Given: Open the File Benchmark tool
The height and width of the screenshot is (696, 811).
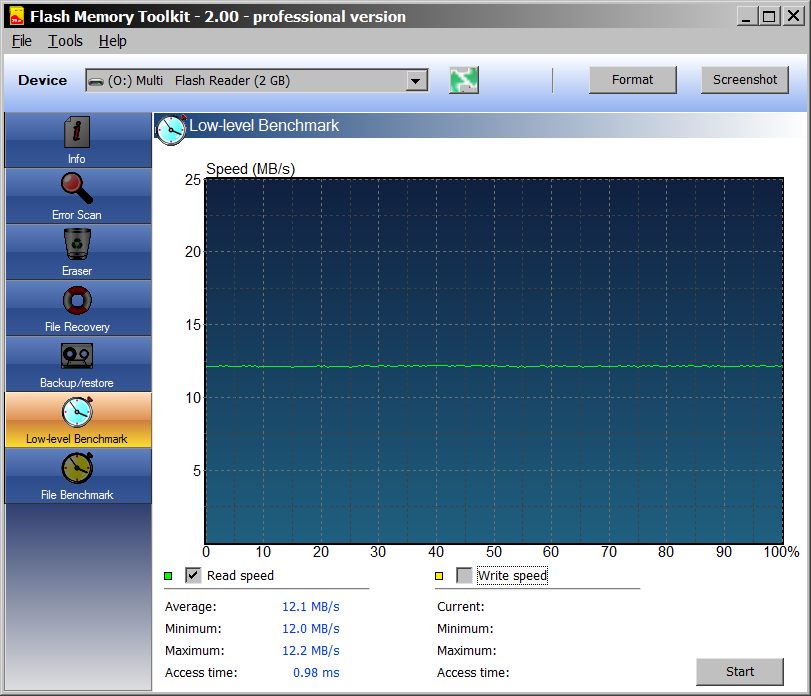Looking at the screenshot, I should point(77,476).
